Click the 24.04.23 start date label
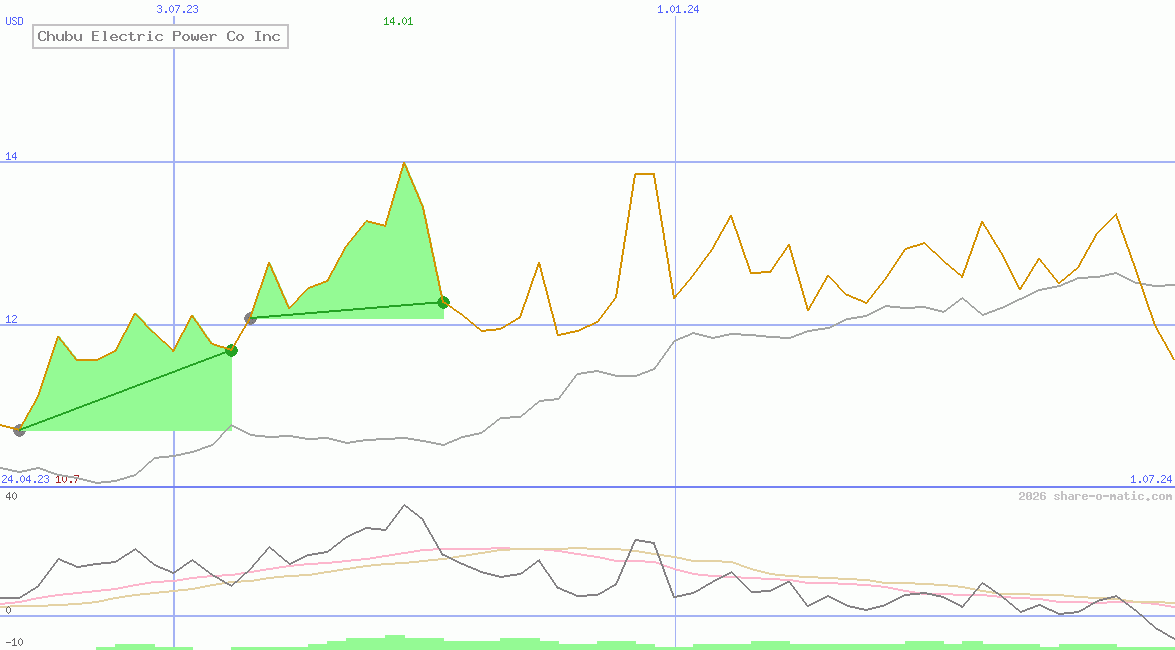Screen dimensions: 1175x650 (25, 479)
